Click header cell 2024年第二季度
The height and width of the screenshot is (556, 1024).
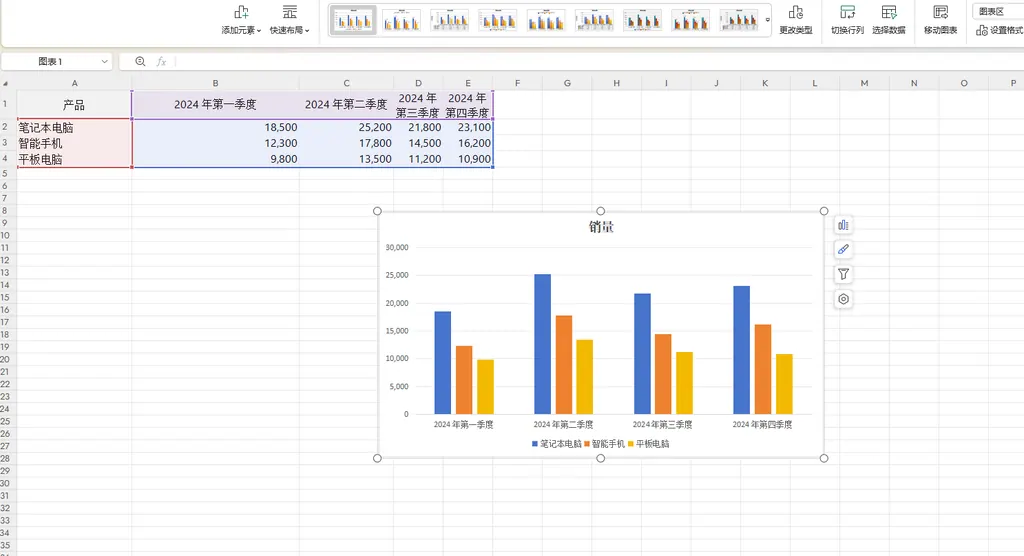346,105
